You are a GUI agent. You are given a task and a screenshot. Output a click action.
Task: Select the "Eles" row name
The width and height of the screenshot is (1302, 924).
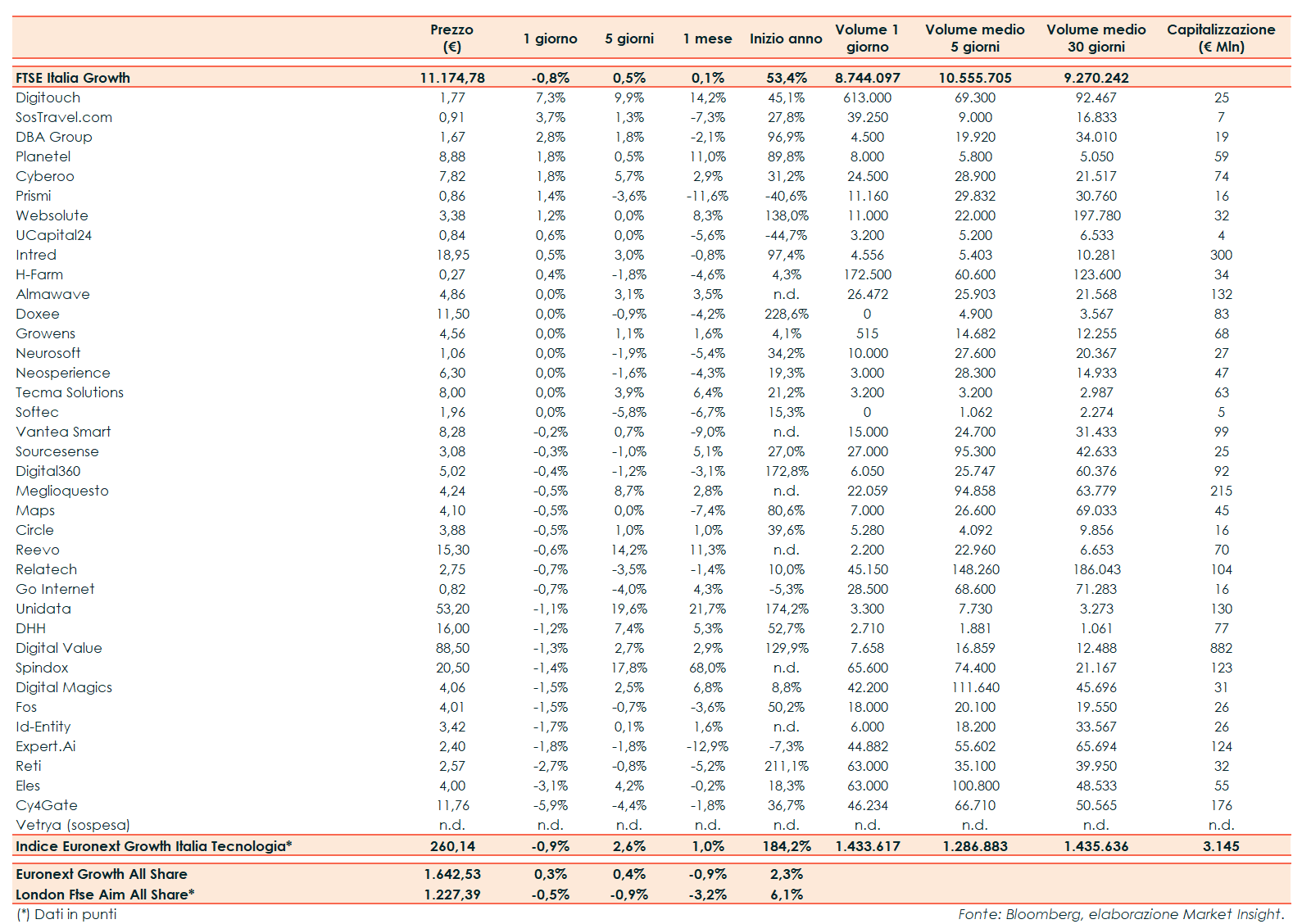tap(28, 786)
